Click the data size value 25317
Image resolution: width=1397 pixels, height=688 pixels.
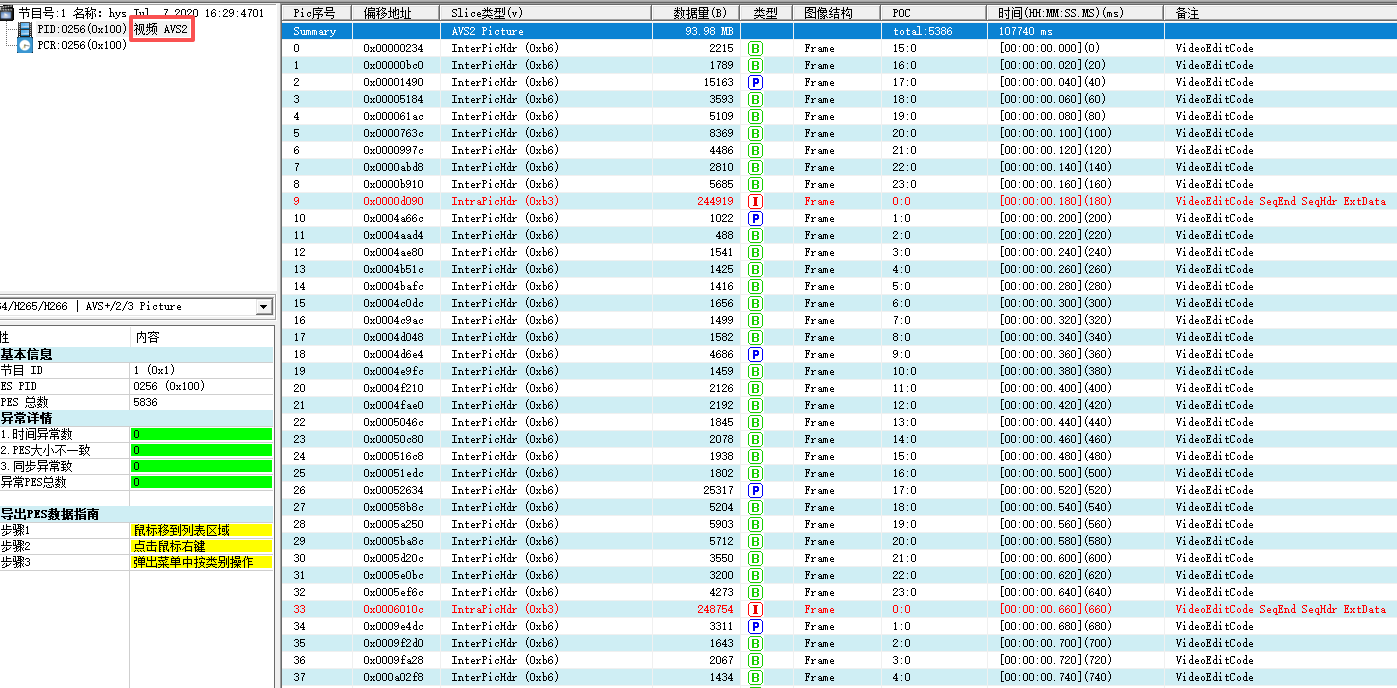click(719, 490)
